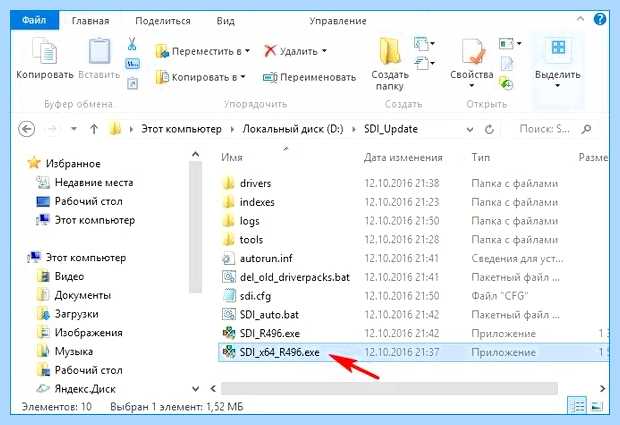Open the Управление ribbon tab
620x425 pixels.
(338, 21)
